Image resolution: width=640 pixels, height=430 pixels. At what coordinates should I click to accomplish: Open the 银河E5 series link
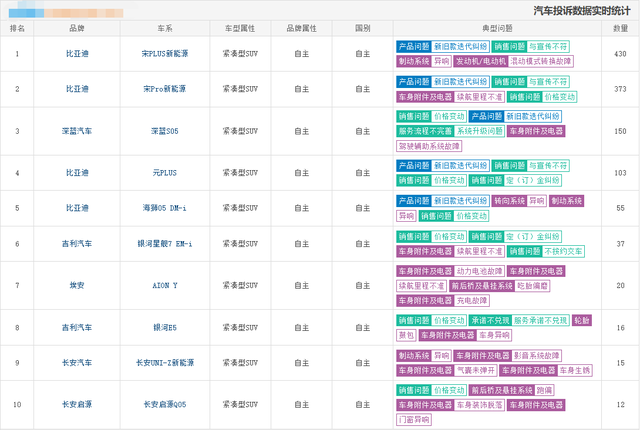[x=164, y=327]
